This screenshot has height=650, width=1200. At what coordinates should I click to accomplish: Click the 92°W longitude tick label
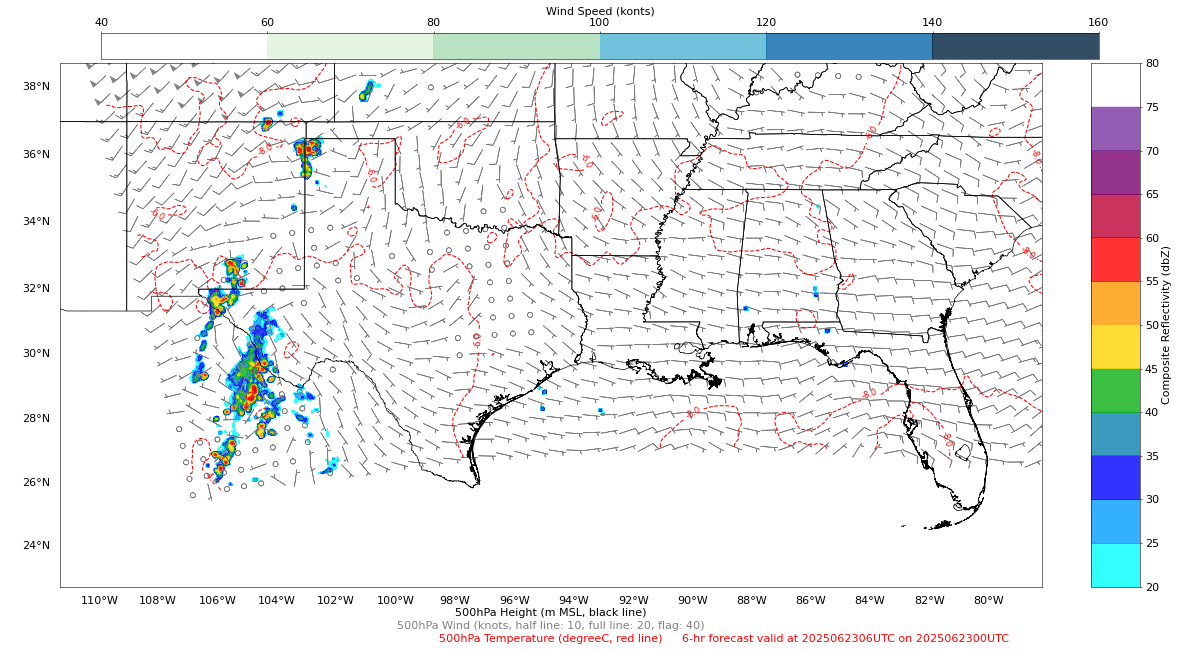(633, 600)
